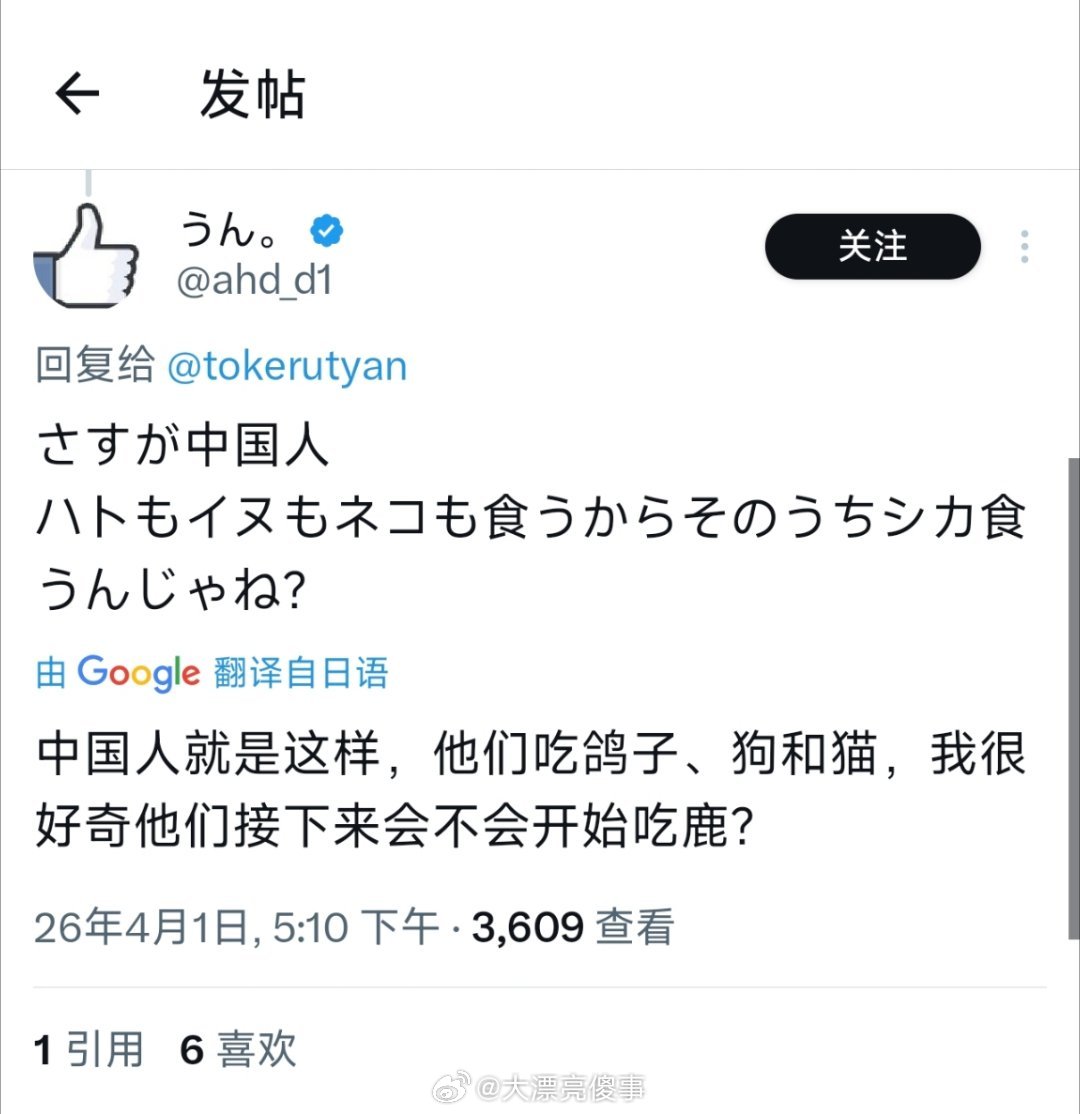Open the thumbs-up profile avatar
Viewport: 1080px width, 1114px height.
86,256
